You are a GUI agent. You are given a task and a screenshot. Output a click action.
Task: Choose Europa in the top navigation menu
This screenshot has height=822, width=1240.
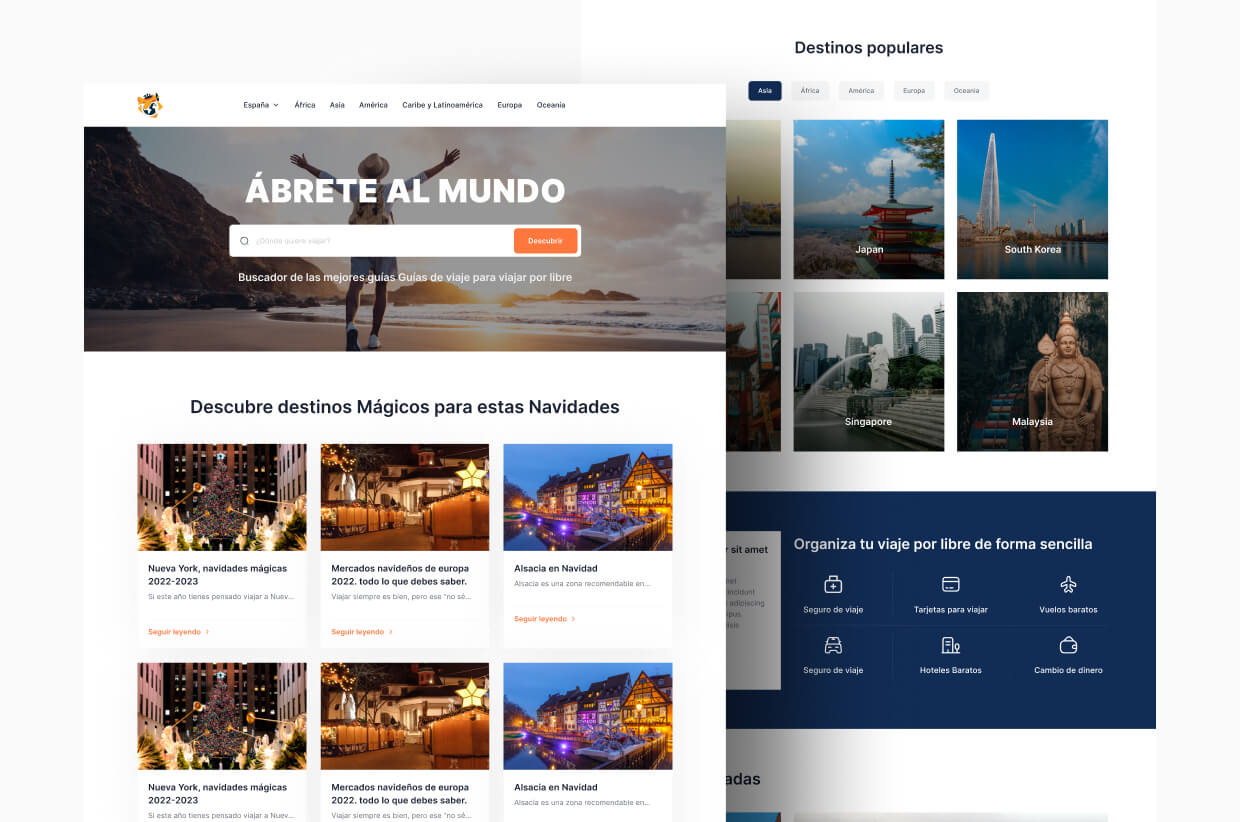[510, 105]
